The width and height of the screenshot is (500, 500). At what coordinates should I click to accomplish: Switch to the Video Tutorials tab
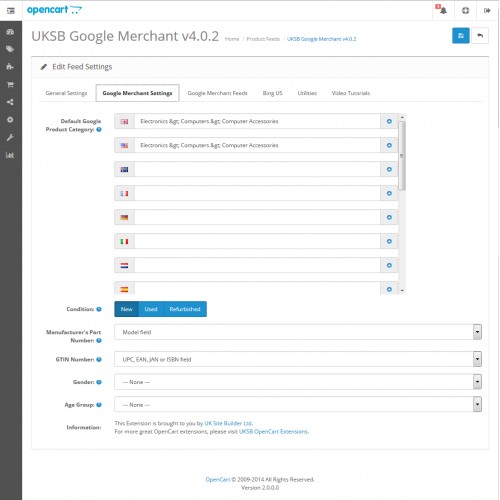click(351, 93)
